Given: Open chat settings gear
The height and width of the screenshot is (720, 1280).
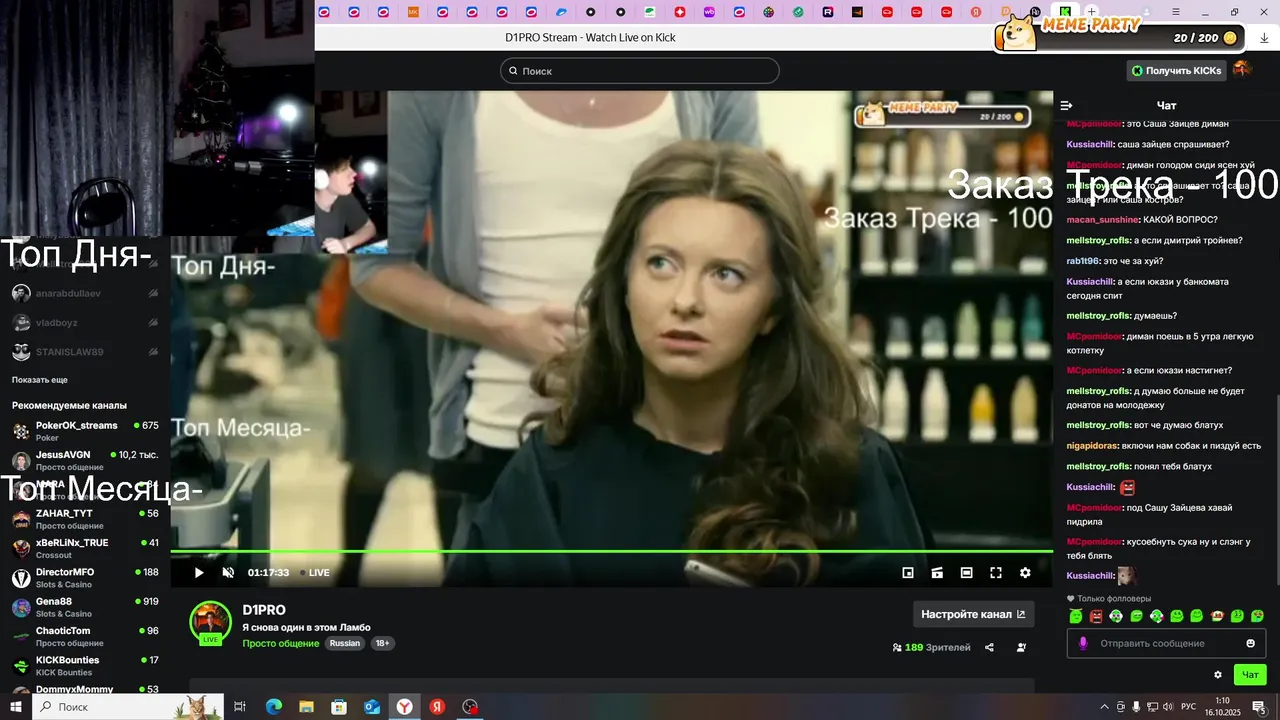Looking at the screenshot, I should click(1218, 675).
